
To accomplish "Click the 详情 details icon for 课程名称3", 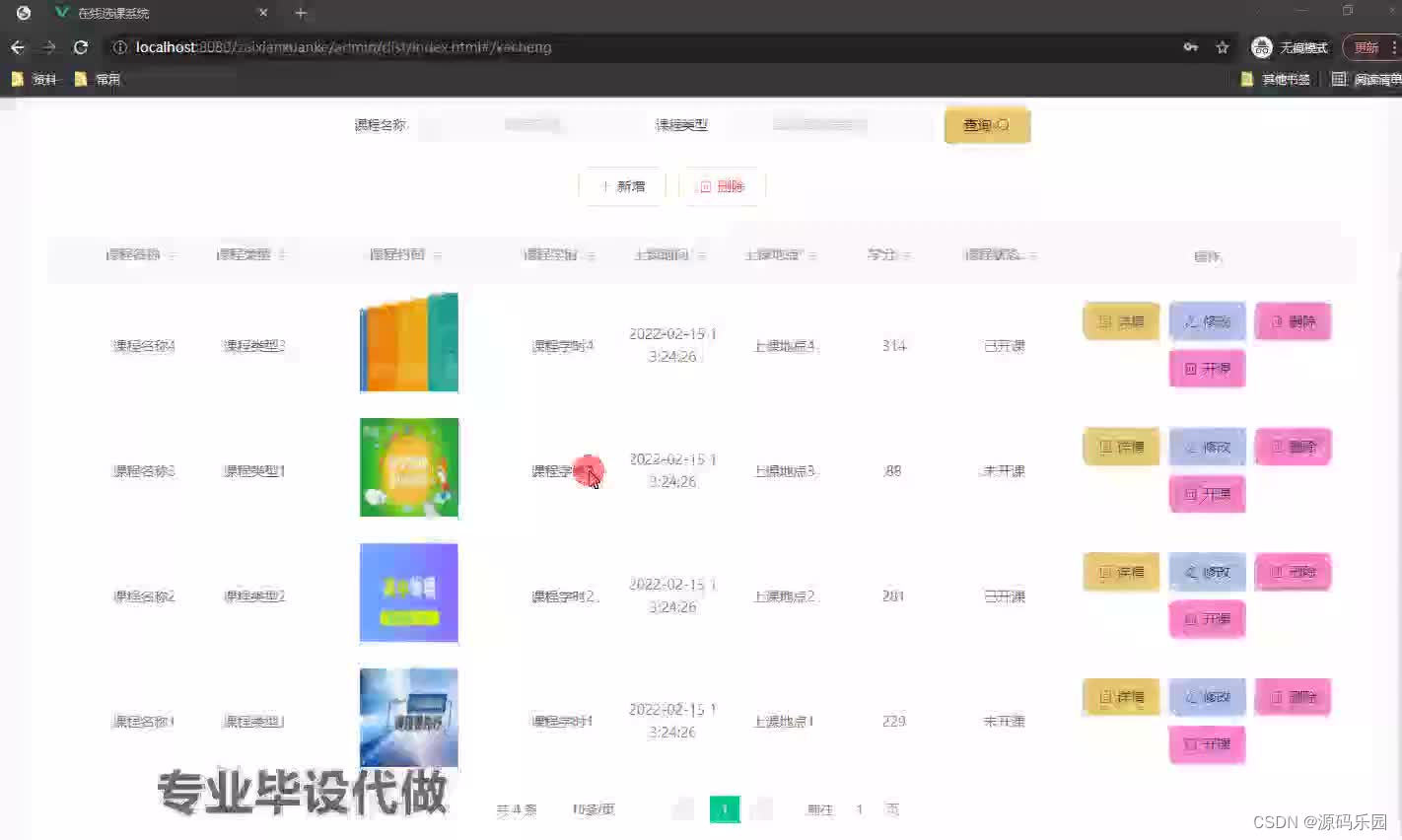I will pos(1104,447).
